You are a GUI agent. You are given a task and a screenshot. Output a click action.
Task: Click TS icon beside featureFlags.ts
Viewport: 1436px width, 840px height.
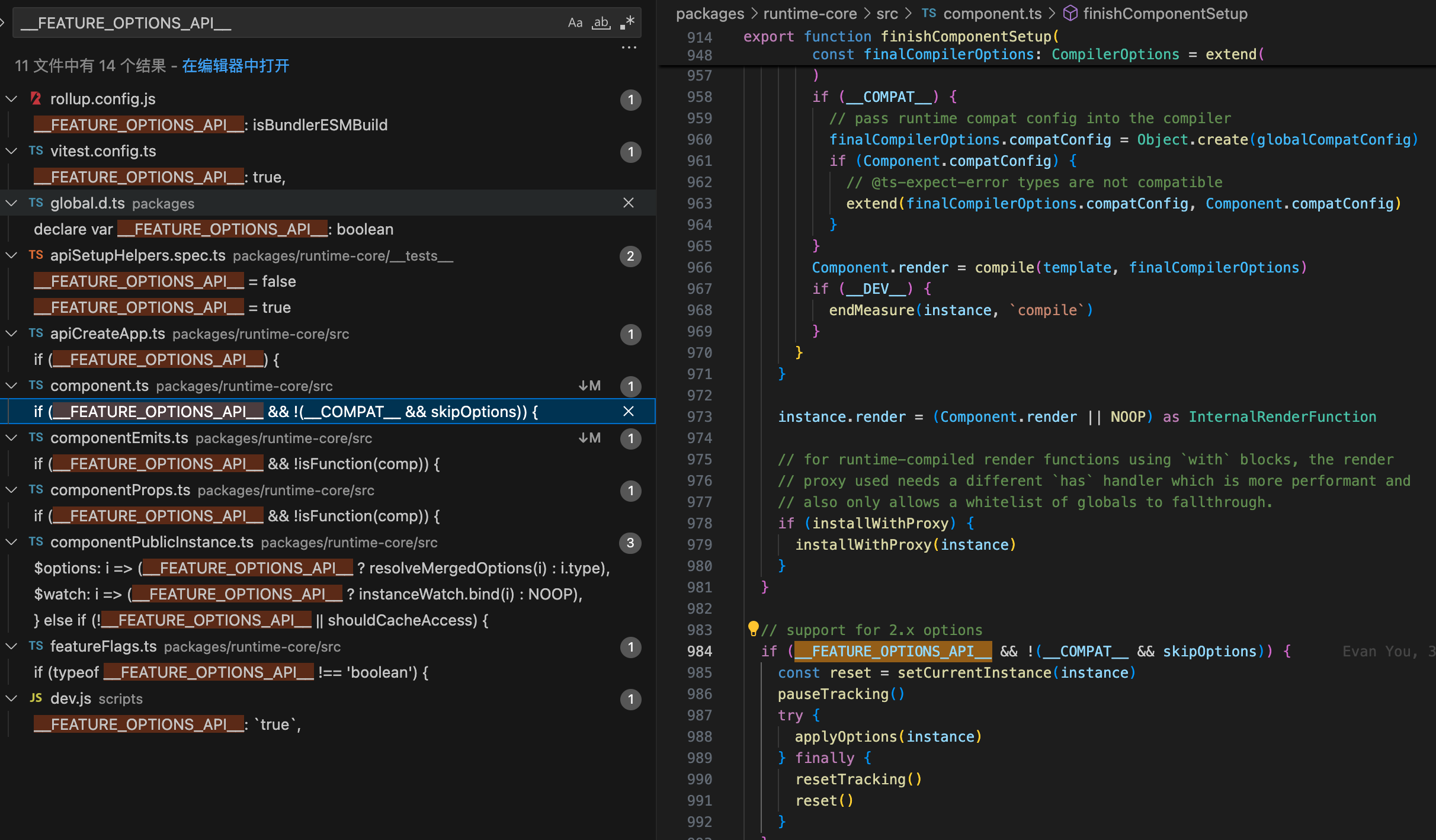point(36,646)
